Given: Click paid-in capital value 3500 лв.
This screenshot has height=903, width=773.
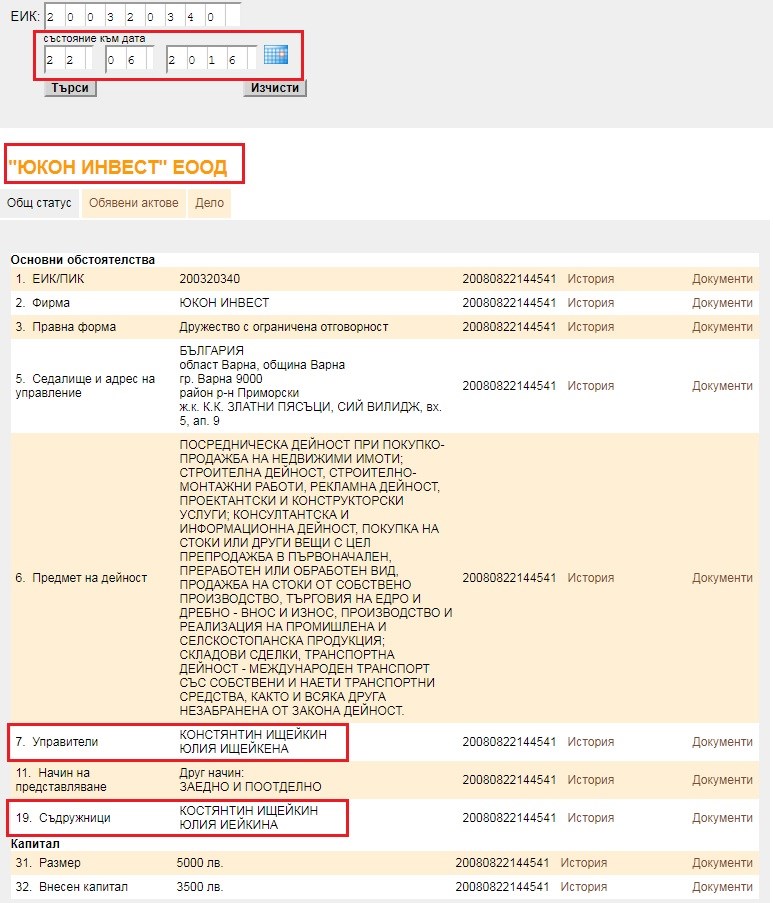Looking at the screenshot, I should coord(200,887).
